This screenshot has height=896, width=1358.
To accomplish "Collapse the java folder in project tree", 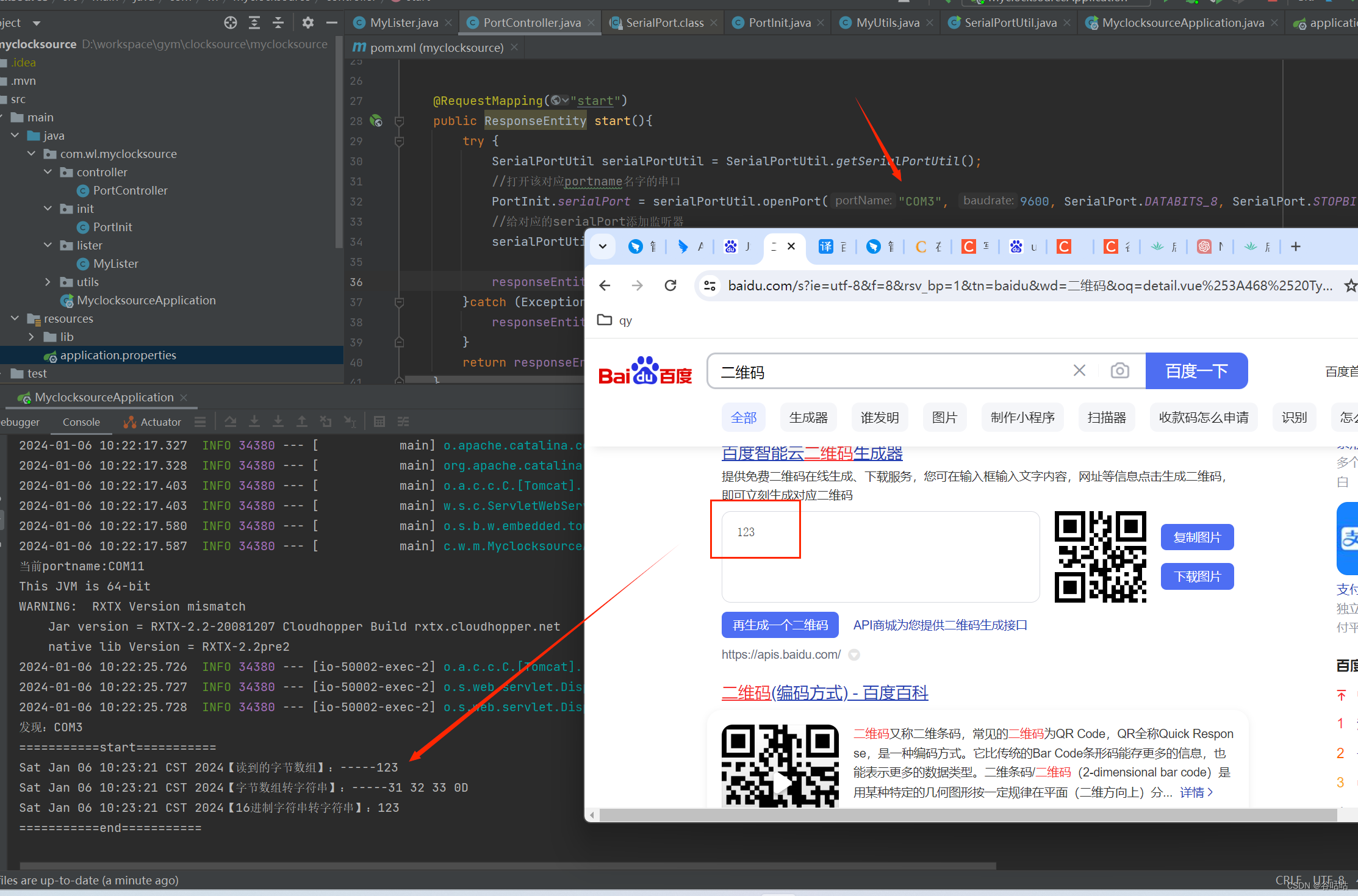I will pyautogui.click(x=15, y=135).
